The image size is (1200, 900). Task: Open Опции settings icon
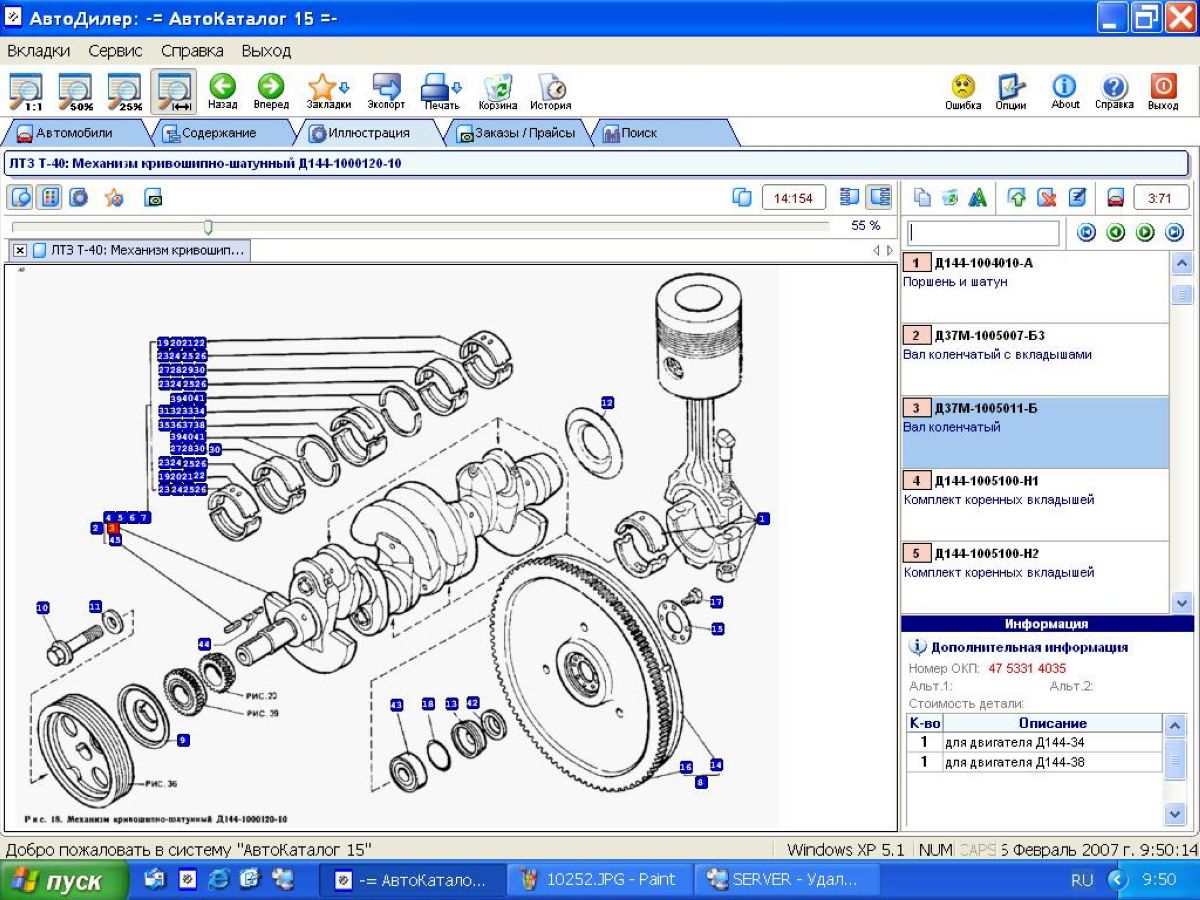1011,90
